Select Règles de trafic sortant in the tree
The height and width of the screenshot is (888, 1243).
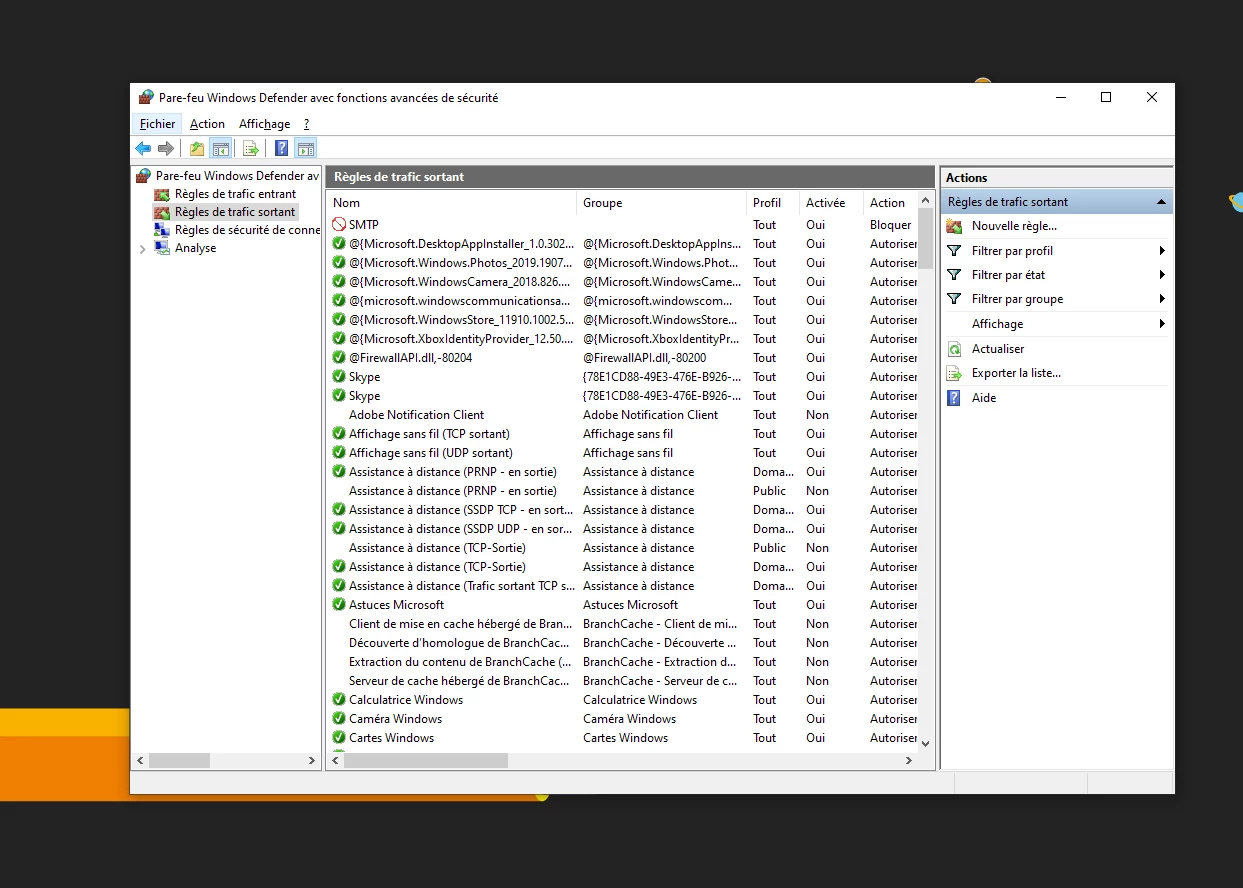click(235, 212)
